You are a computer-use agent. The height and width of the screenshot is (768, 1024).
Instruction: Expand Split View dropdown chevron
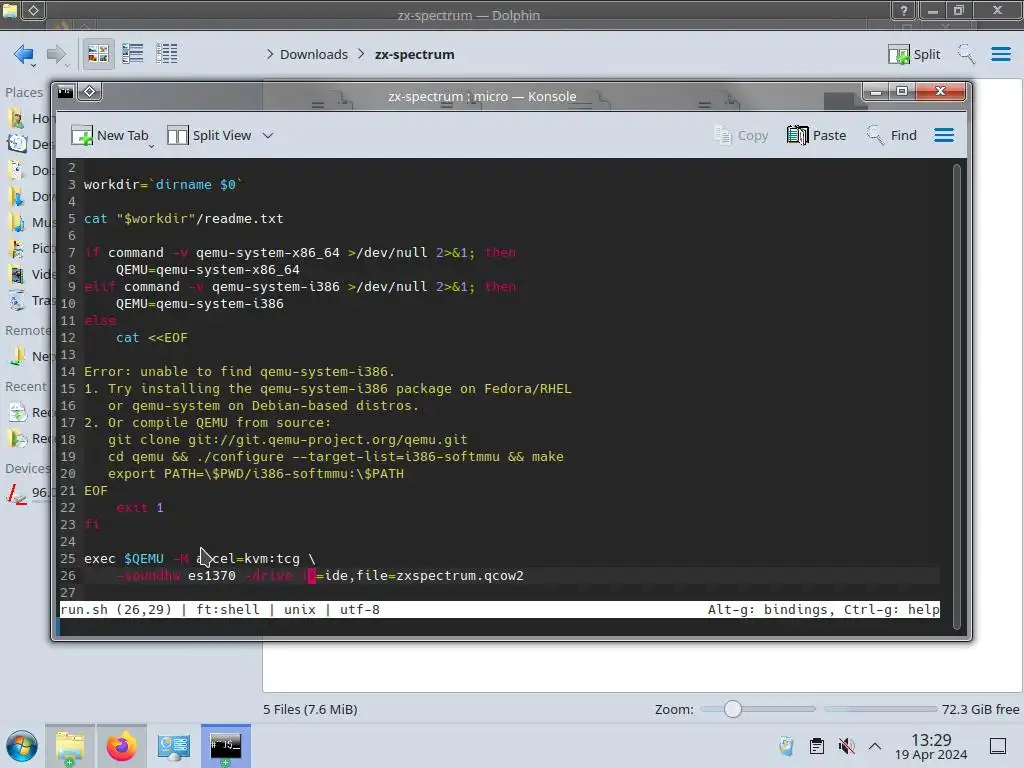pos(268,136)
